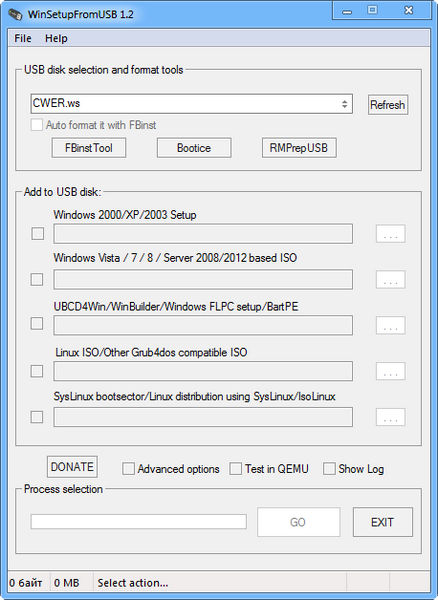Open the Help menu
The width and height of the screenshot is (438, 600).
click(x=56, y=38)
